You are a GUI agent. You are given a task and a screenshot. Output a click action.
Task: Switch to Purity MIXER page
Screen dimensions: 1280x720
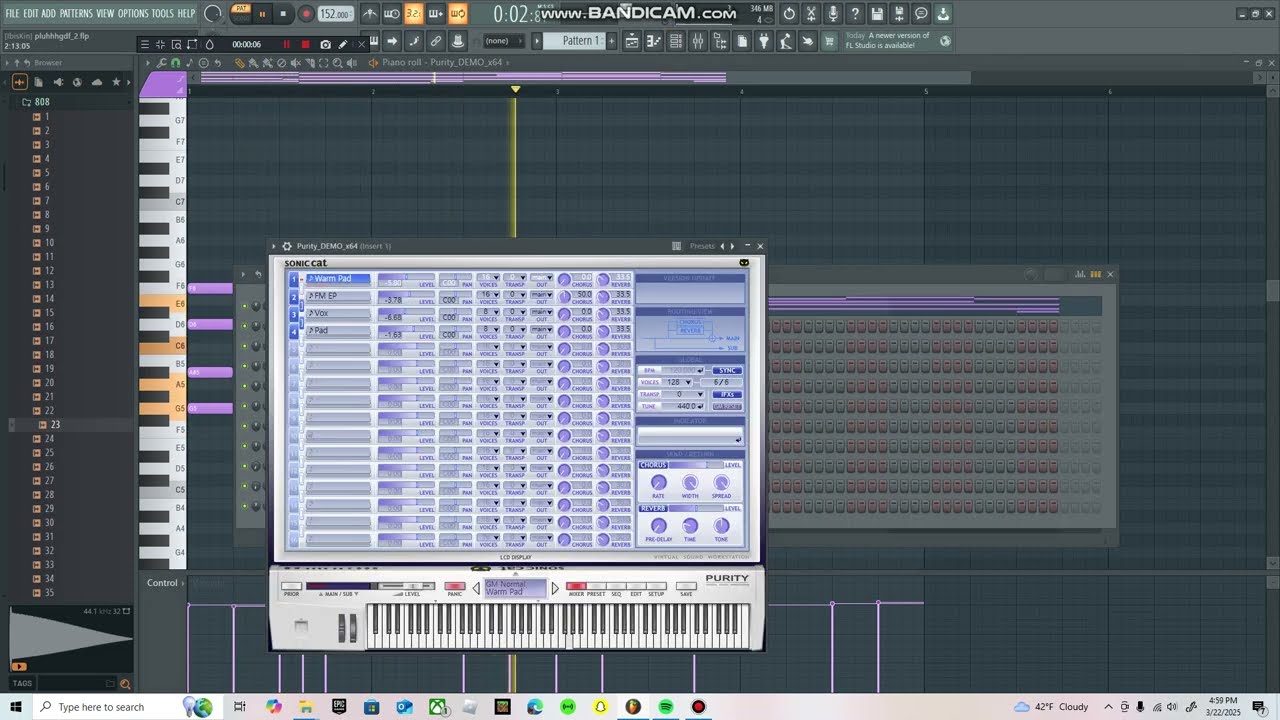click(x=576, y=586)
